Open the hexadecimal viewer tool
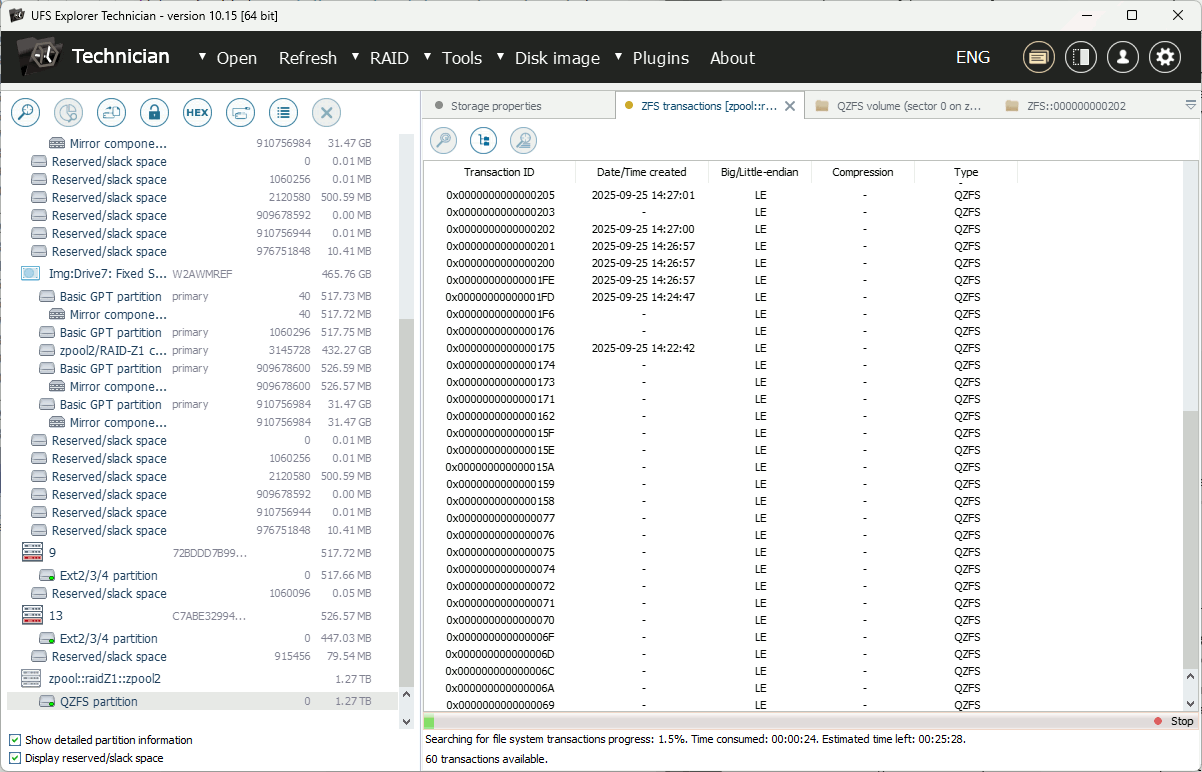This screenshot has width=1202, height=772. [x=197, y=112]
